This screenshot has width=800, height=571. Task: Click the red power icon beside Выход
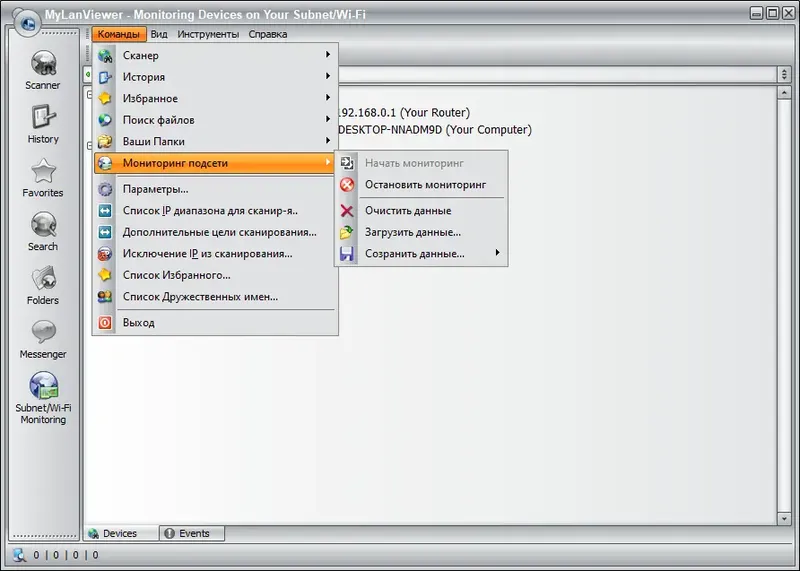coord(105,322)
